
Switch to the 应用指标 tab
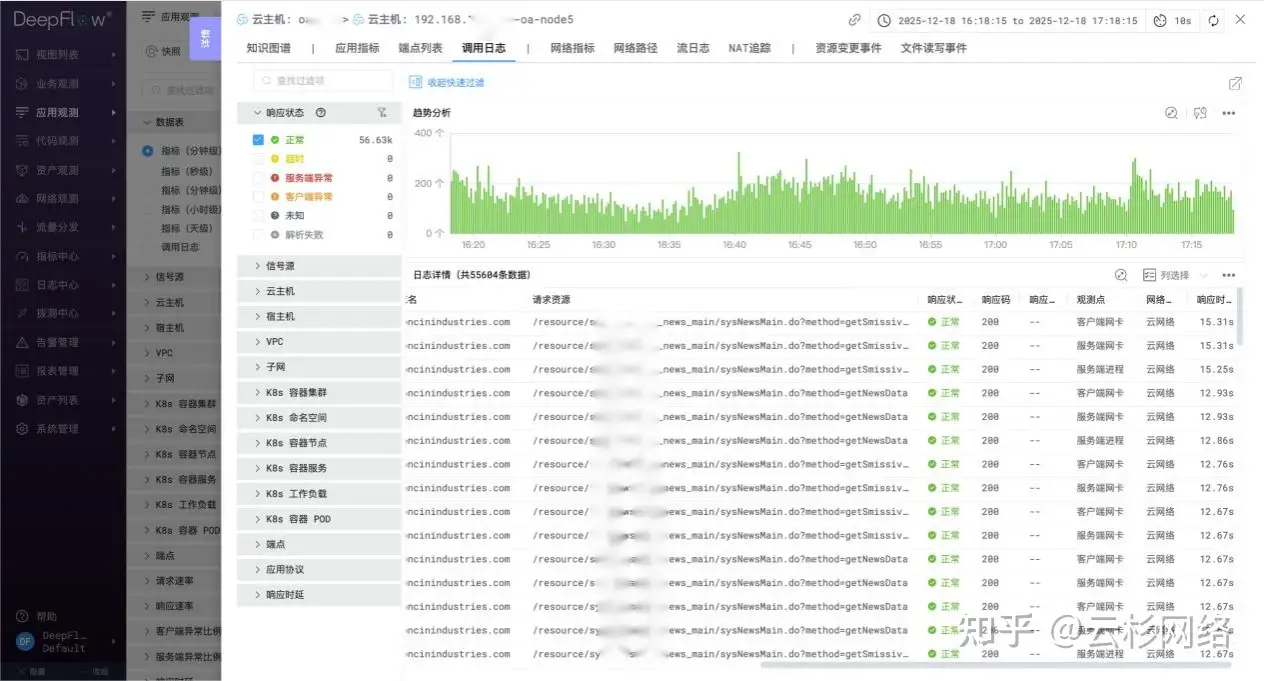coord(357,48)
